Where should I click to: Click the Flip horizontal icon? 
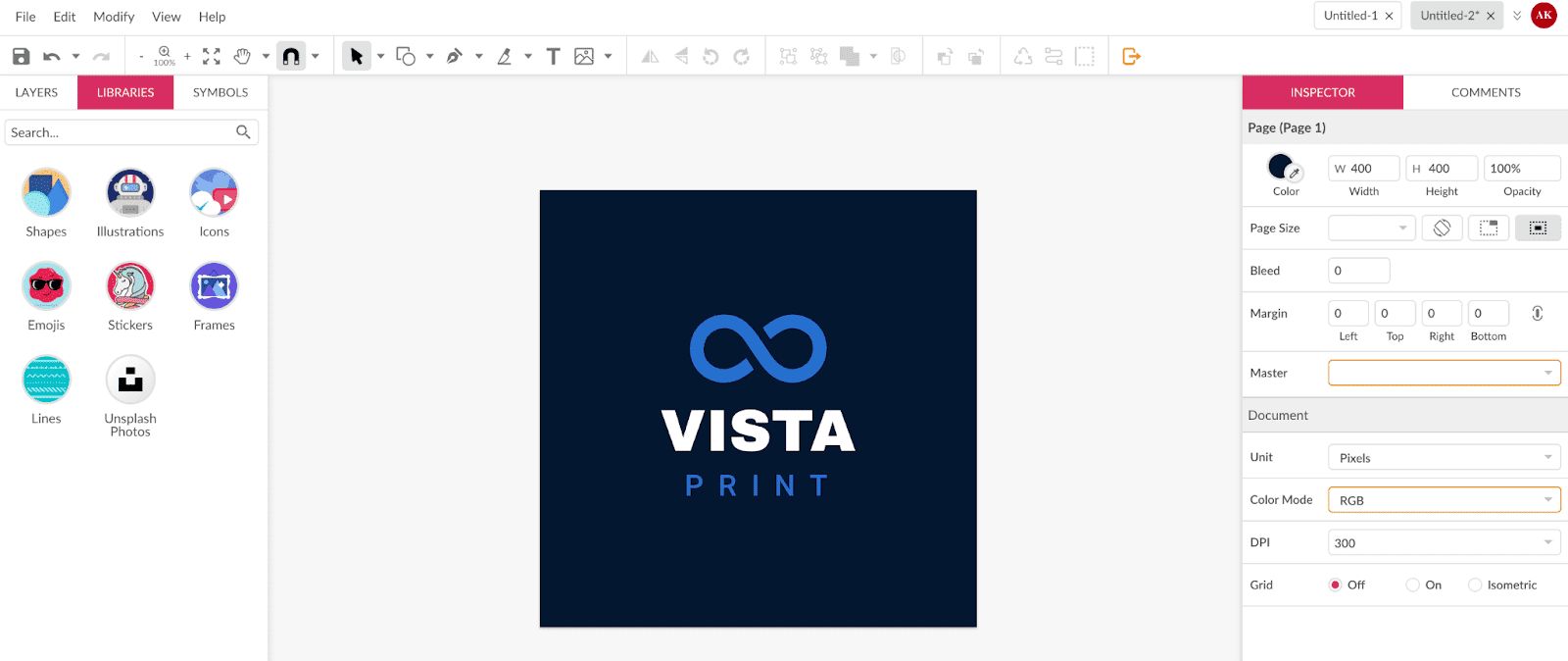[x=650, y=57]
